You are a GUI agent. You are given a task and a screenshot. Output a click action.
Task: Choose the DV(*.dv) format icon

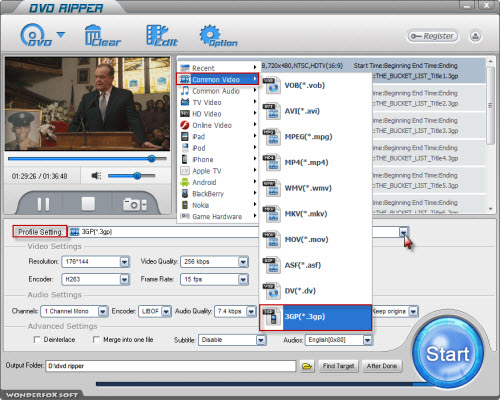[271, 291]
